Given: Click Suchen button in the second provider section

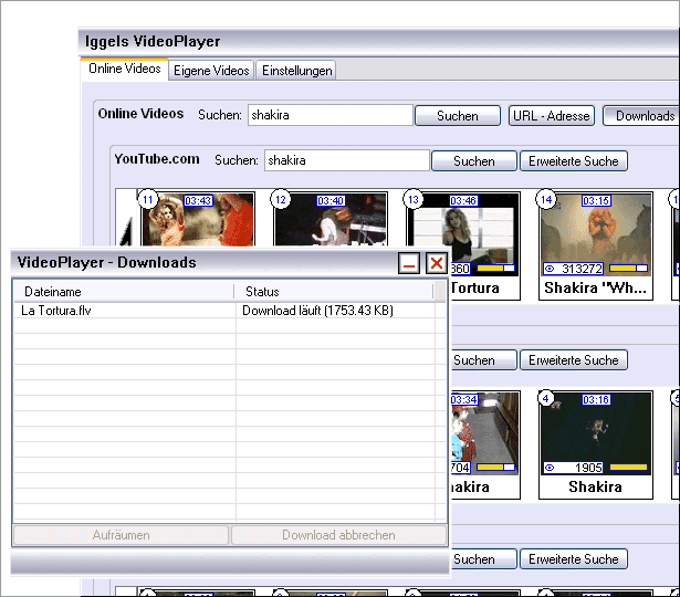Looking at the screenshot, I should [484, 360].
